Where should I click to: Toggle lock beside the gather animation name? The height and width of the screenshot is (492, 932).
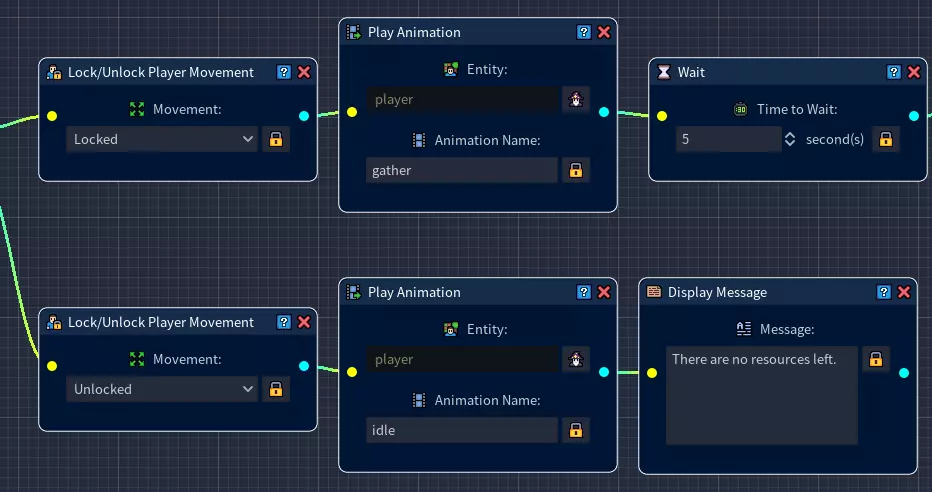[575, 171]
